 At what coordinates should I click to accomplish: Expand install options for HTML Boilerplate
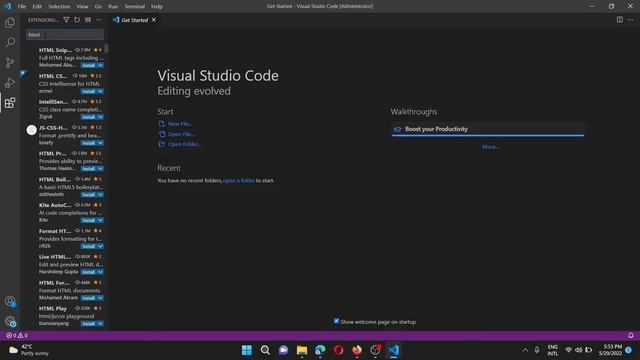pyautogui.click(x=100, y=195)
